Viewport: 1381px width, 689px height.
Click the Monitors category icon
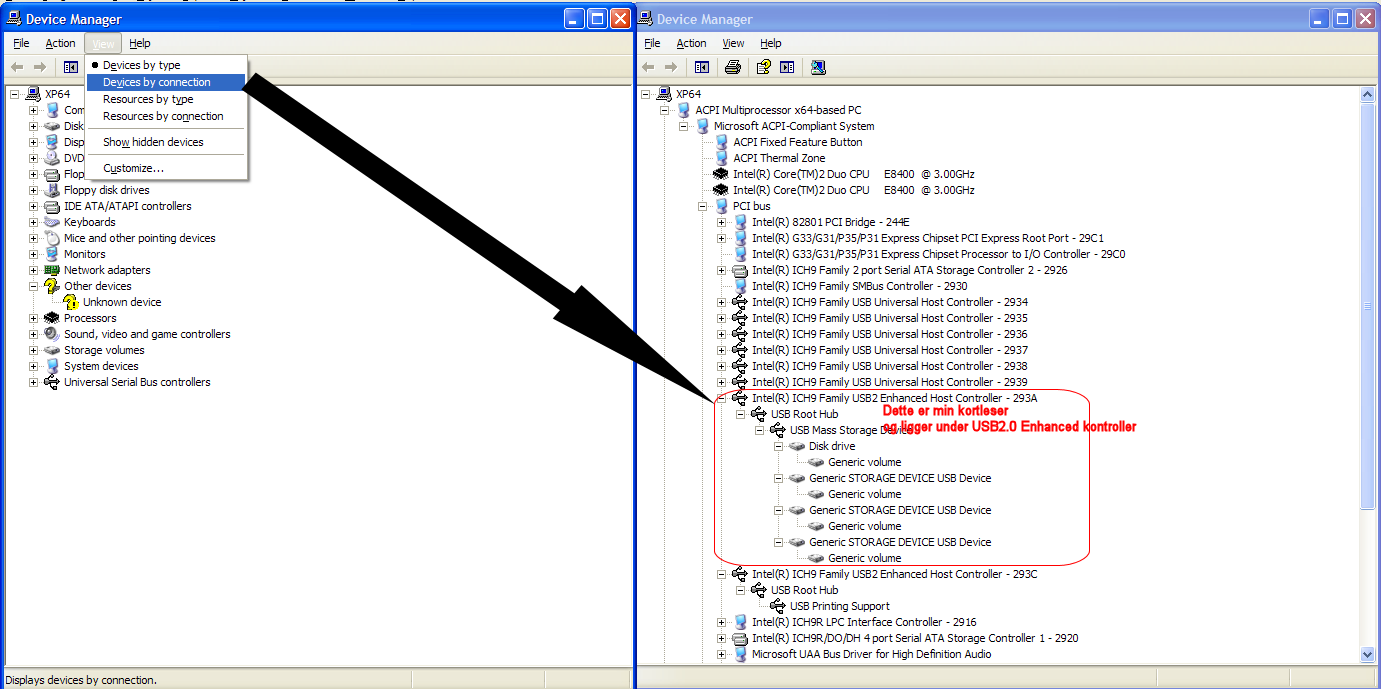click(52, 254)
